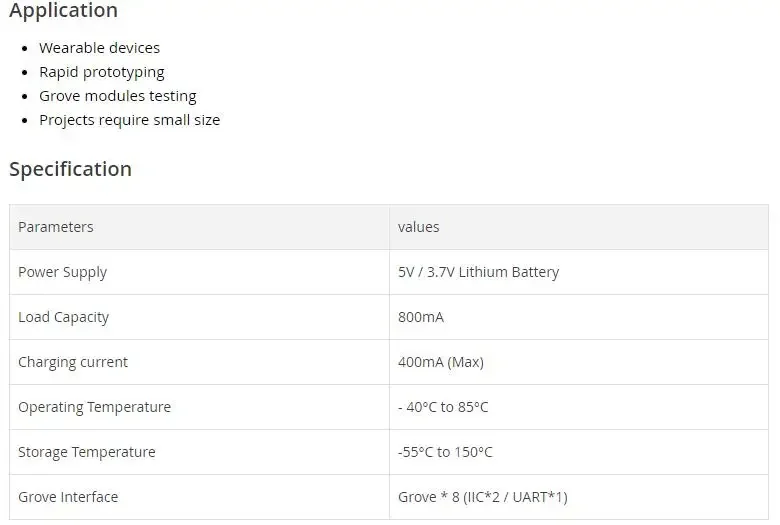
Task: Select the Storage Temperature row label
Action: pos(87,452)
